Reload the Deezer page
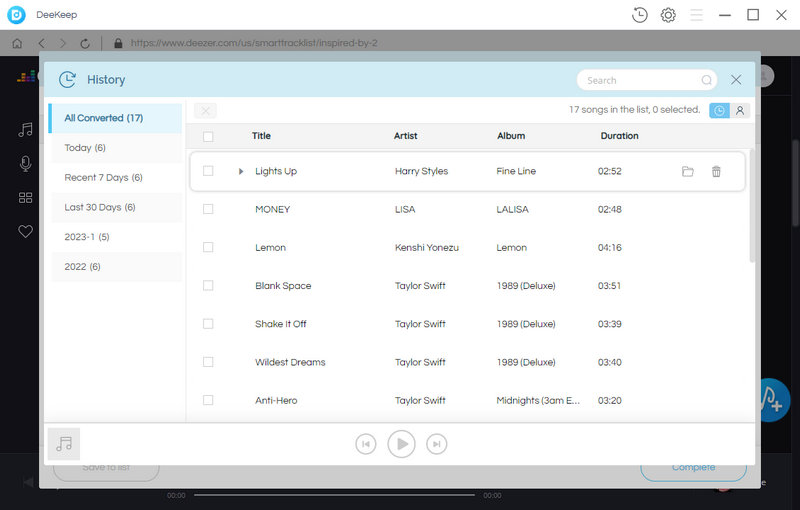Viewport: 800px width, 510px height. 85,43
